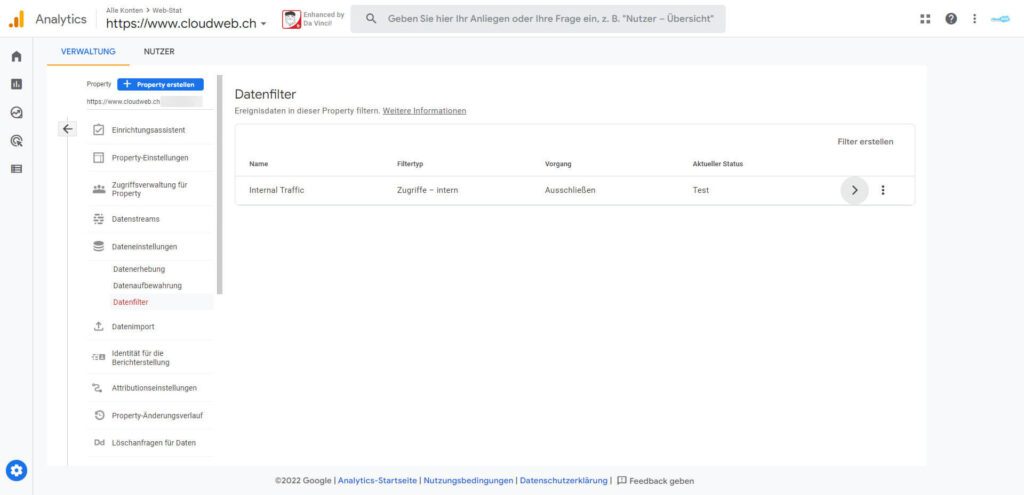Click the Alle Konten breadcrumb
Screen dimensions: 1024x495
click(x=124, y=10)
